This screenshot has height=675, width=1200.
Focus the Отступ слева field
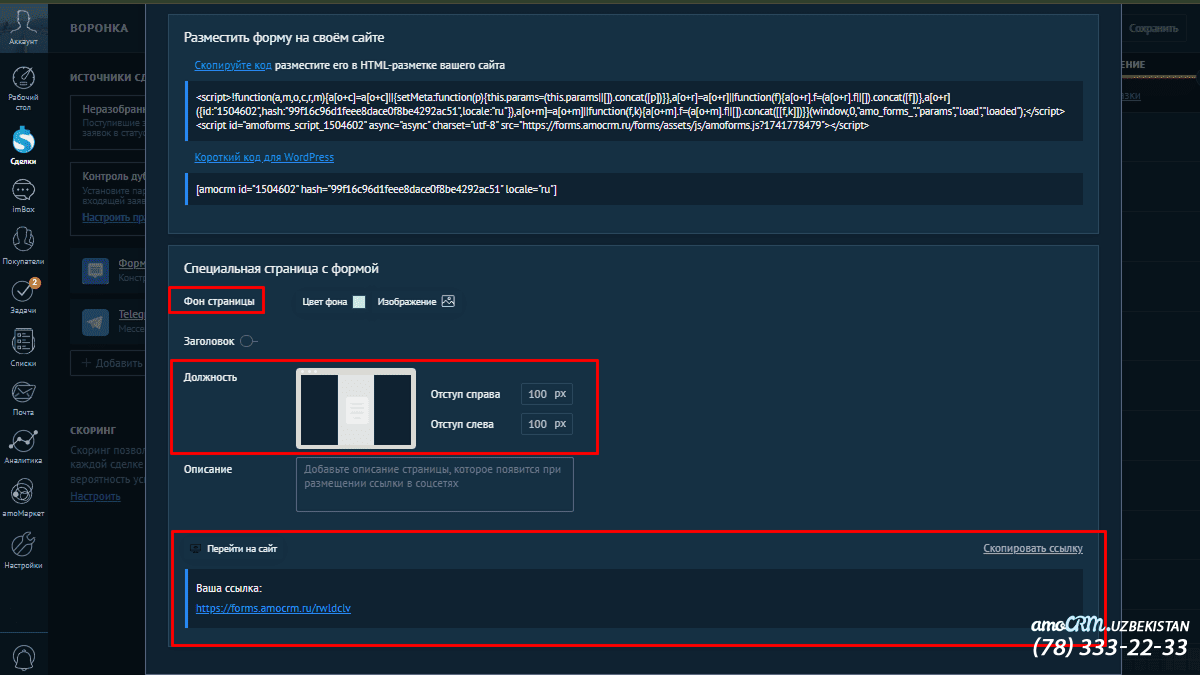tap(546, 424)
